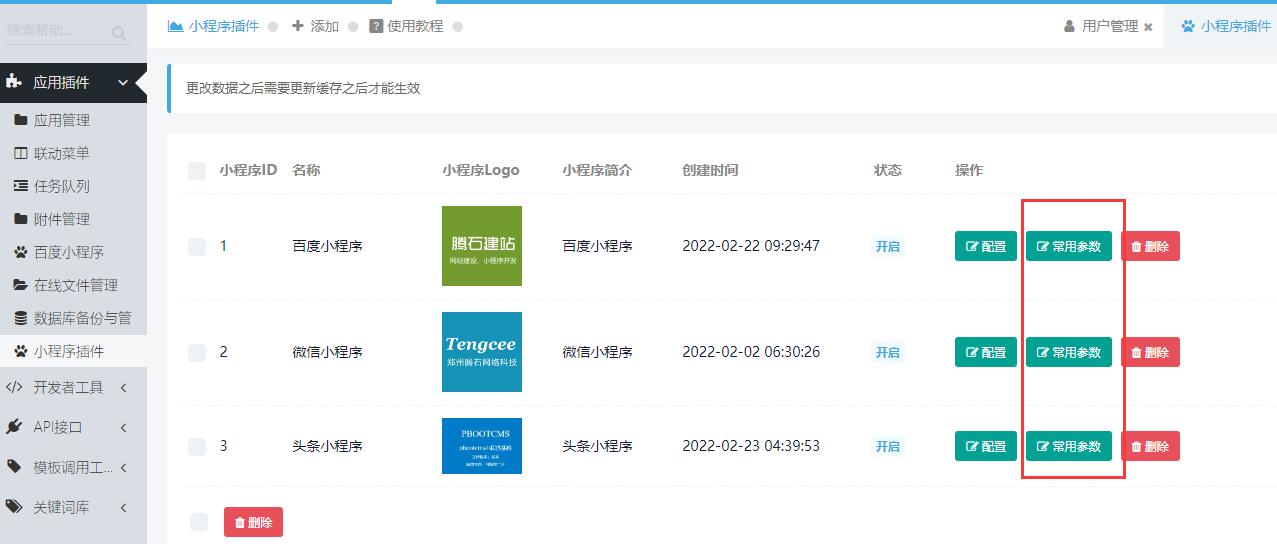Click the 在线文件管理 open-folder icon

click(x=20, y=285)
